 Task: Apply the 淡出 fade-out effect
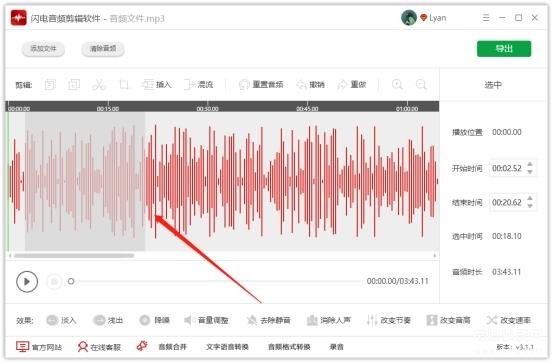point(108,320)
